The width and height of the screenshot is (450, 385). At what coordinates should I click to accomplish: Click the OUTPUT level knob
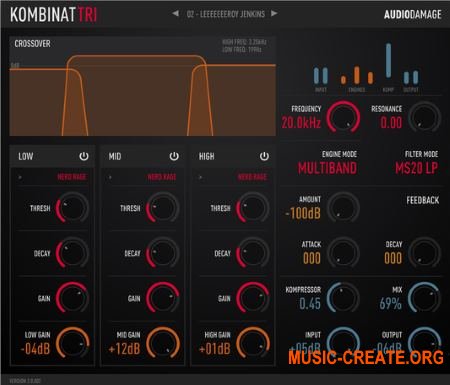pos(425,342)
